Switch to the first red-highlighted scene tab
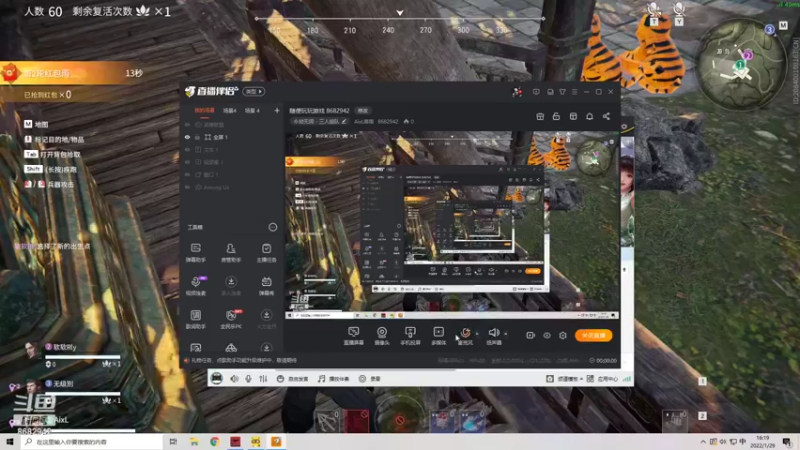This screenshot has height=450, width=800. tap(204, 110)
